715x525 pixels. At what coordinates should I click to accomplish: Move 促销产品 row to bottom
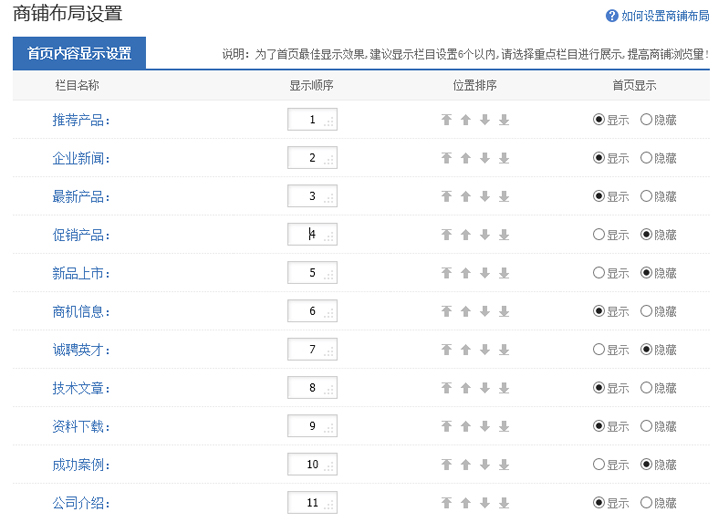tap(504, 235)
